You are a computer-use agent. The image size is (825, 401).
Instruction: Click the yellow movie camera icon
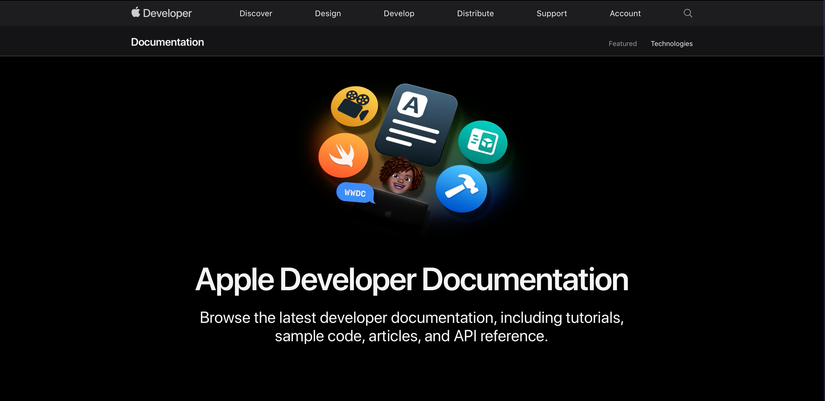tap(354, 106)
